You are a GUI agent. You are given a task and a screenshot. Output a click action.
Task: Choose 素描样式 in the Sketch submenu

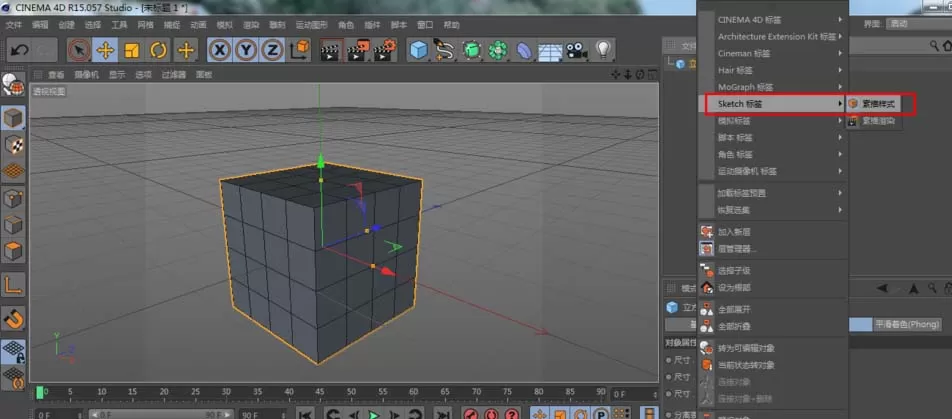pyautogui.click(x=872, y=104)
